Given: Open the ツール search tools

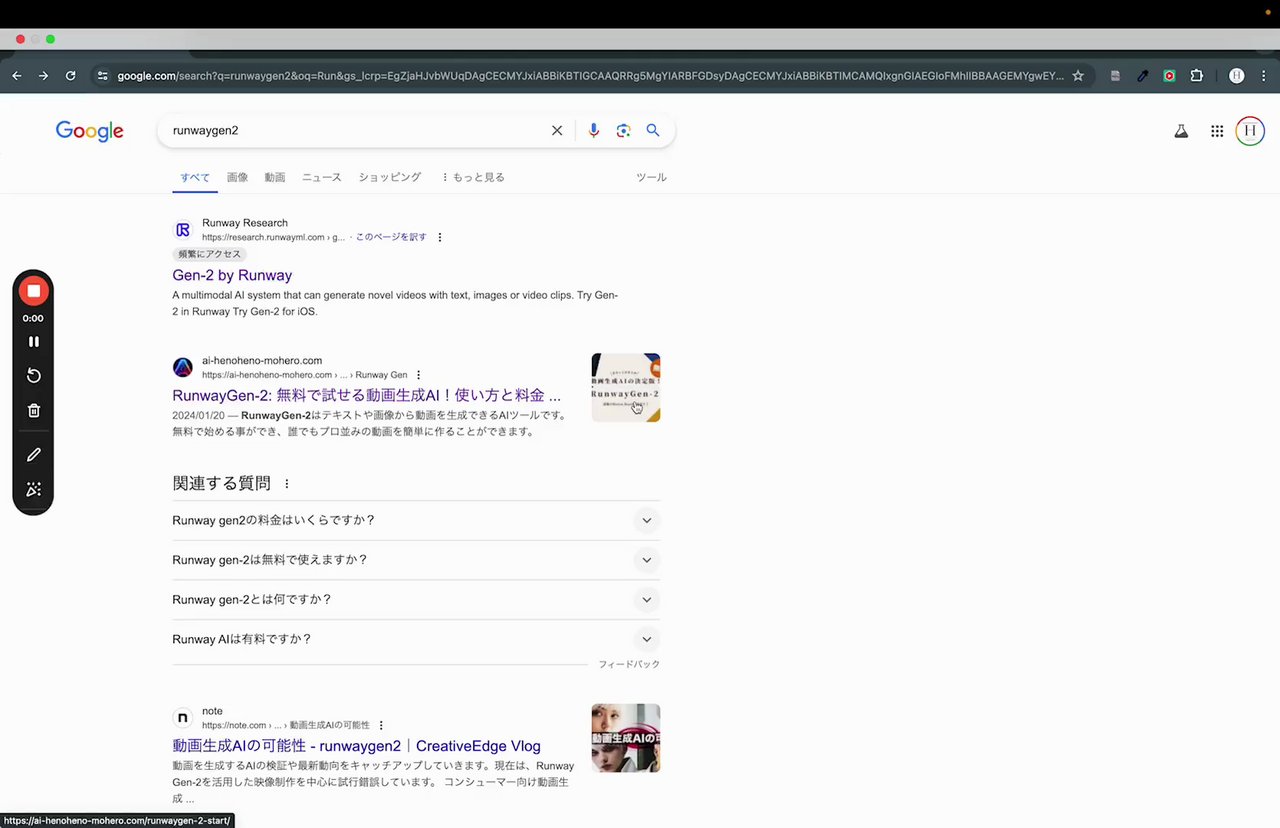Looking at the screenshot, I should 651,177.
